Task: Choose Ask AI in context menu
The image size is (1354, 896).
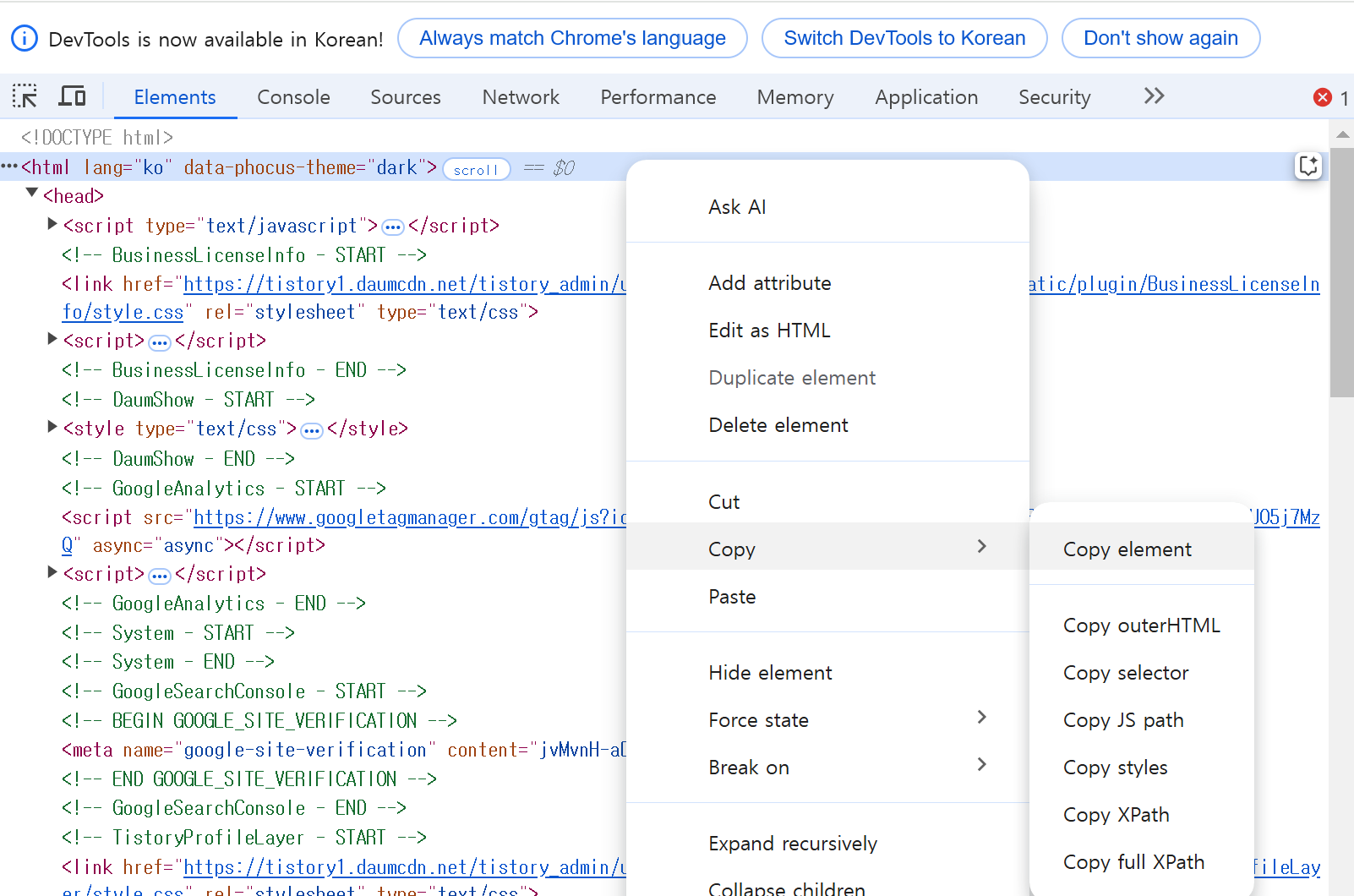Action: point(827,207)
